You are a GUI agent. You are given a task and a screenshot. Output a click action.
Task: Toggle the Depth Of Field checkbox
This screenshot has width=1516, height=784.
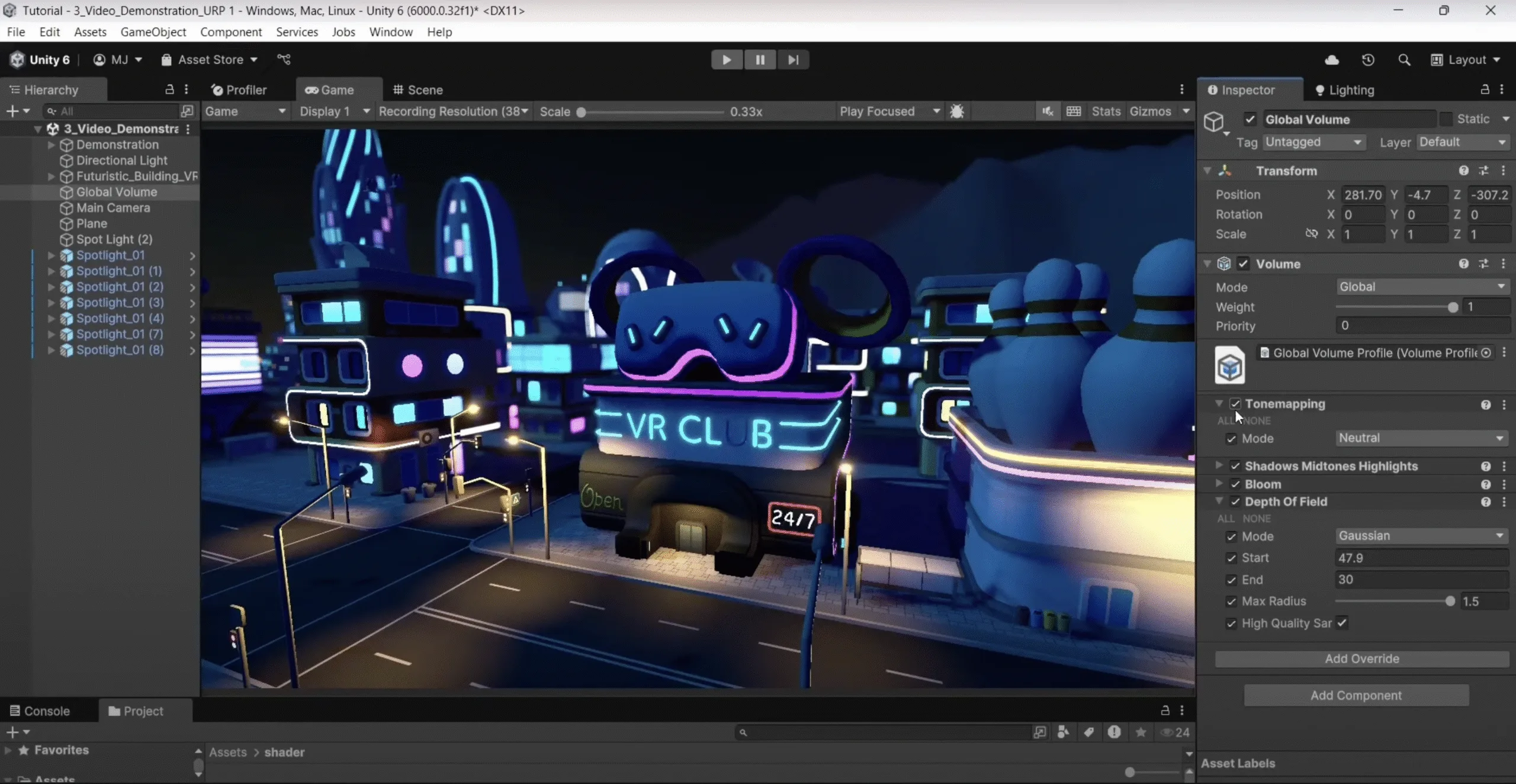click(x=1235, y=502)
